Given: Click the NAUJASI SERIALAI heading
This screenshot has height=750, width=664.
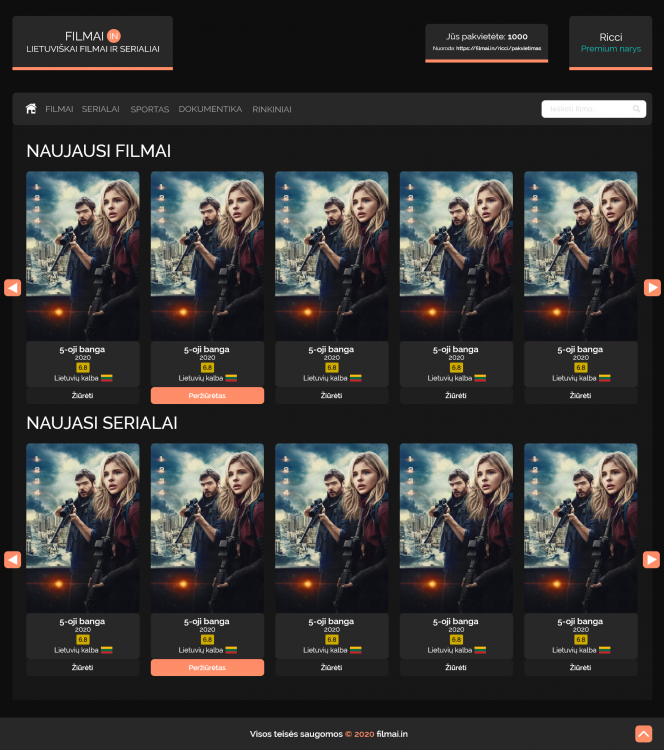Looking at the screenshot, I should coord(102,423).
